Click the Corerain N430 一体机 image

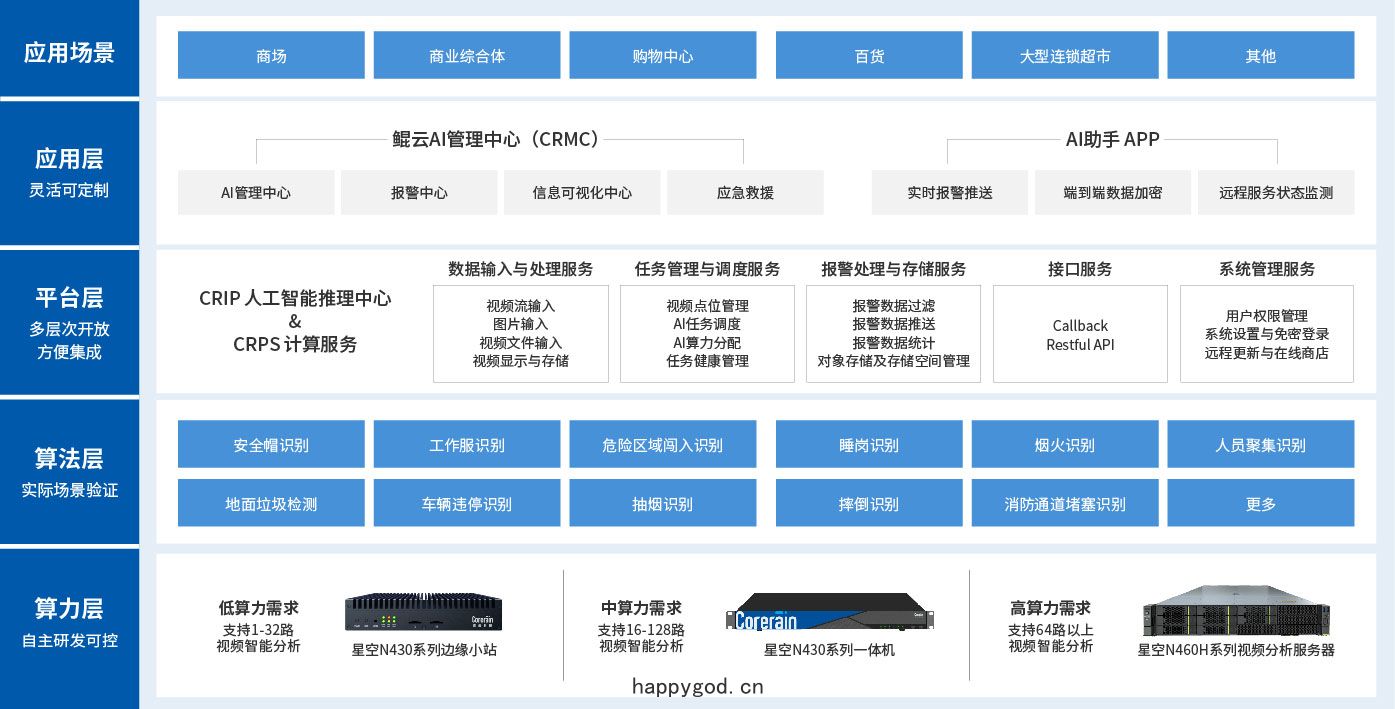pos(832,612)
